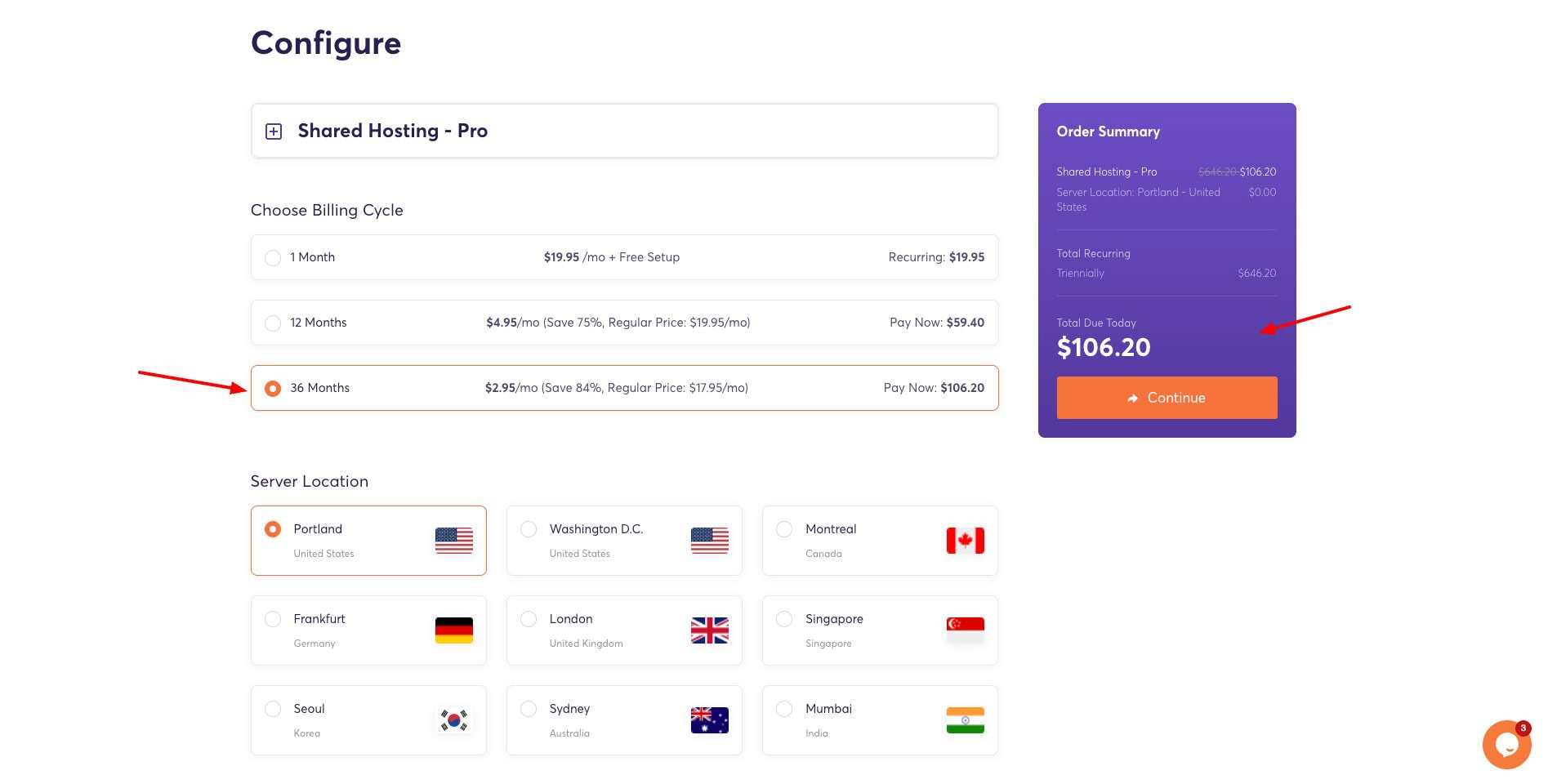Select the Mumbai server location radio

[784, 709]
